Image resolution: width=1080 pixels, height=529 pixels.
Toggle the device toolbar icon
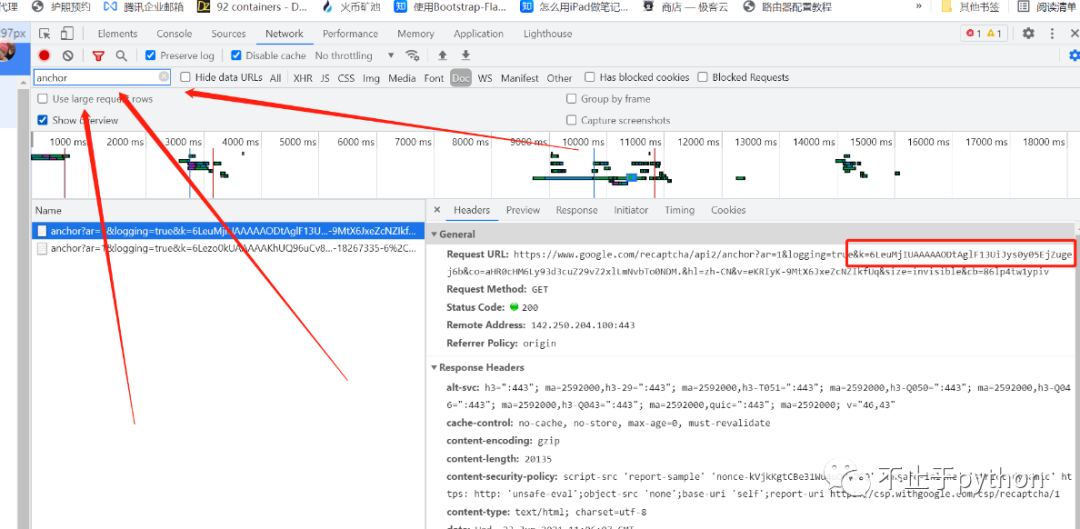point(67,34)
